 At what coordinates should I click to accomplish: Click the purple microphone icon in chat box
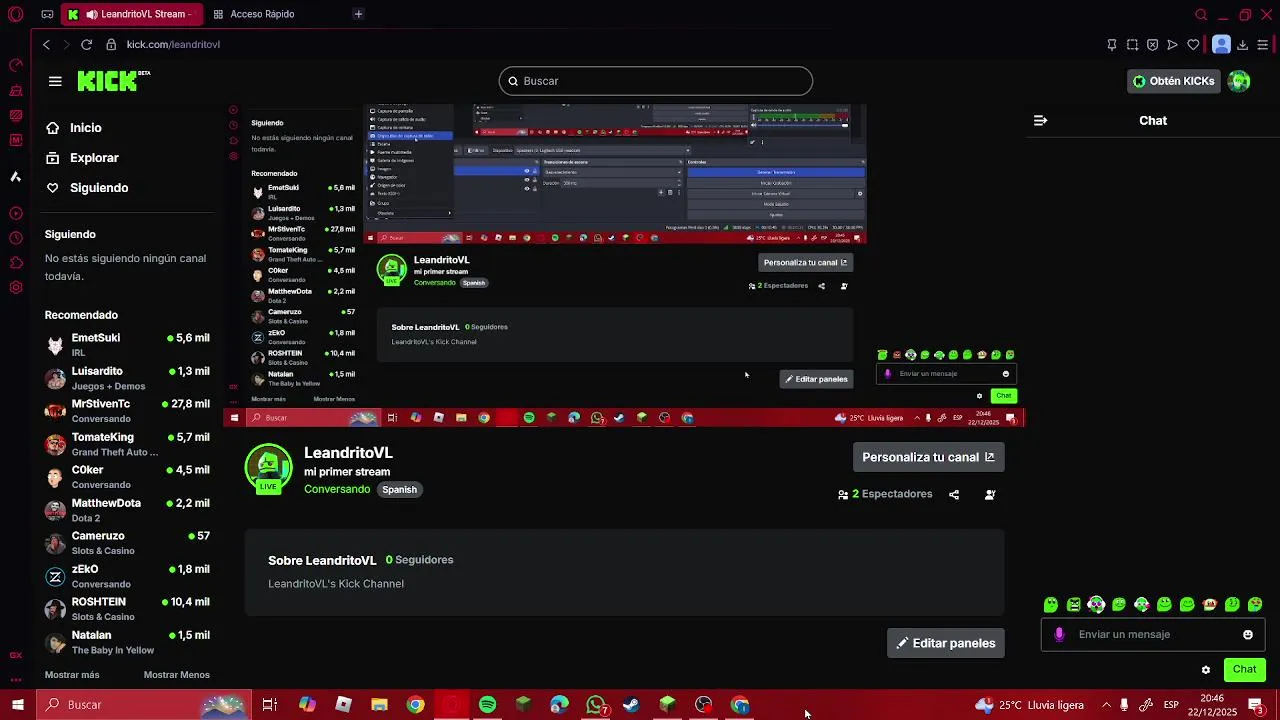(x=1059, y=634)
